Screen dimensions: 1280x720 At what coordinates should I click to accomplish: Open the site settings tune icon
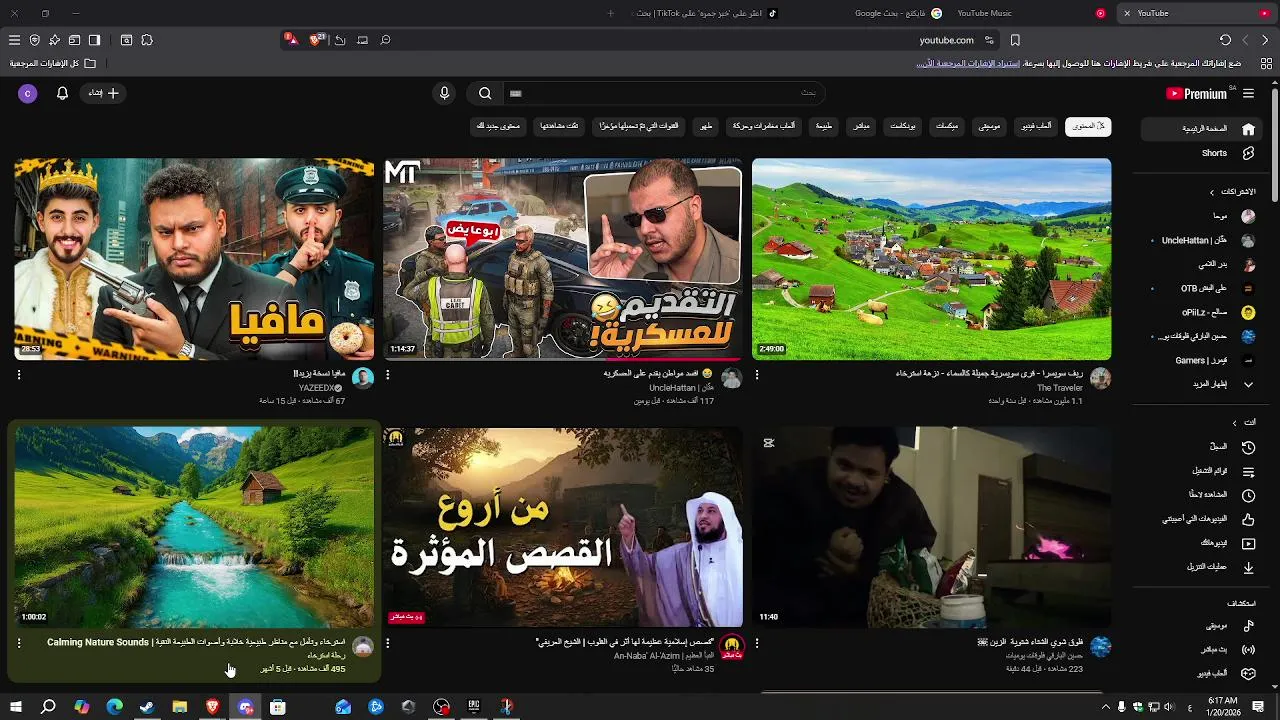click(x=989, y=40)
